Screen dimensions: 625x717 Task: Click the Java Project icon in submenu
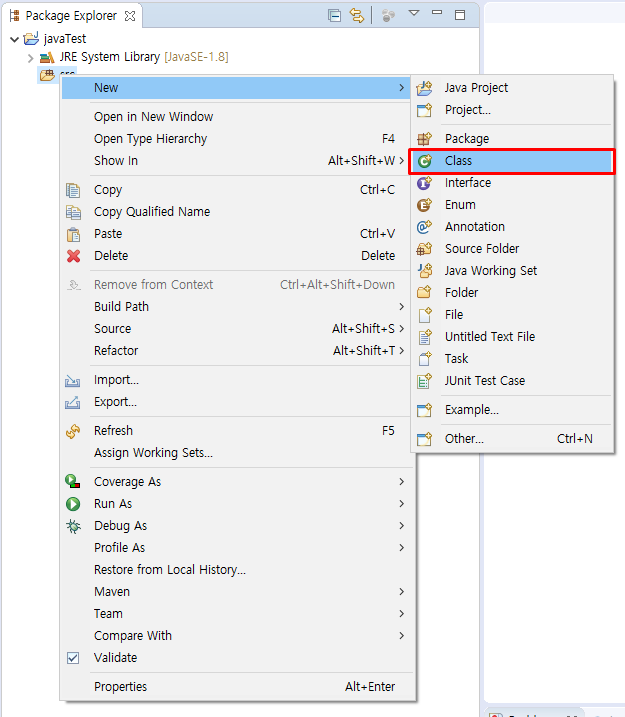(x=424, y=88)
